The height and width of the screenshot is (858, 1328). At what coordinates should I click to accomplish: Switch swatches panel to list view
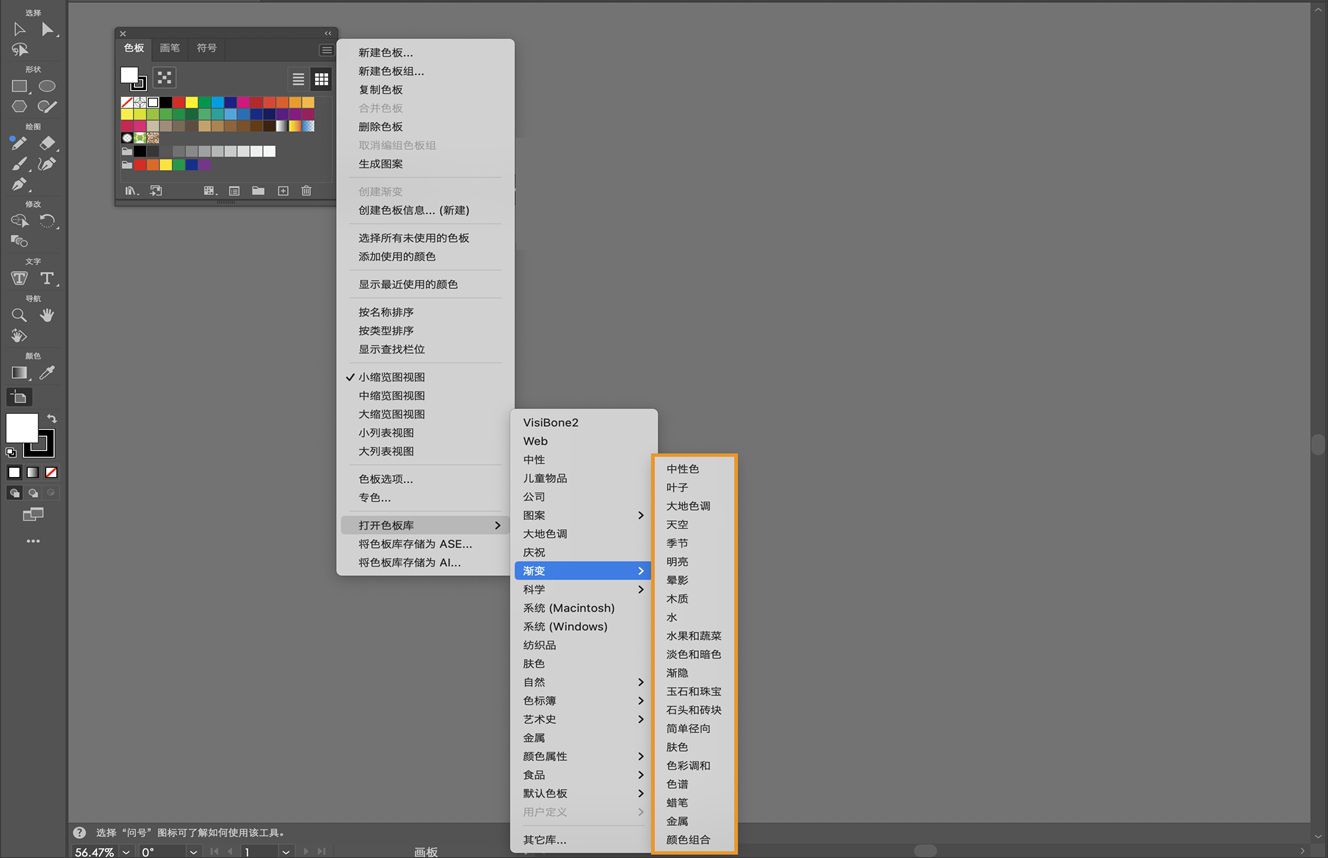click(298, 79)
